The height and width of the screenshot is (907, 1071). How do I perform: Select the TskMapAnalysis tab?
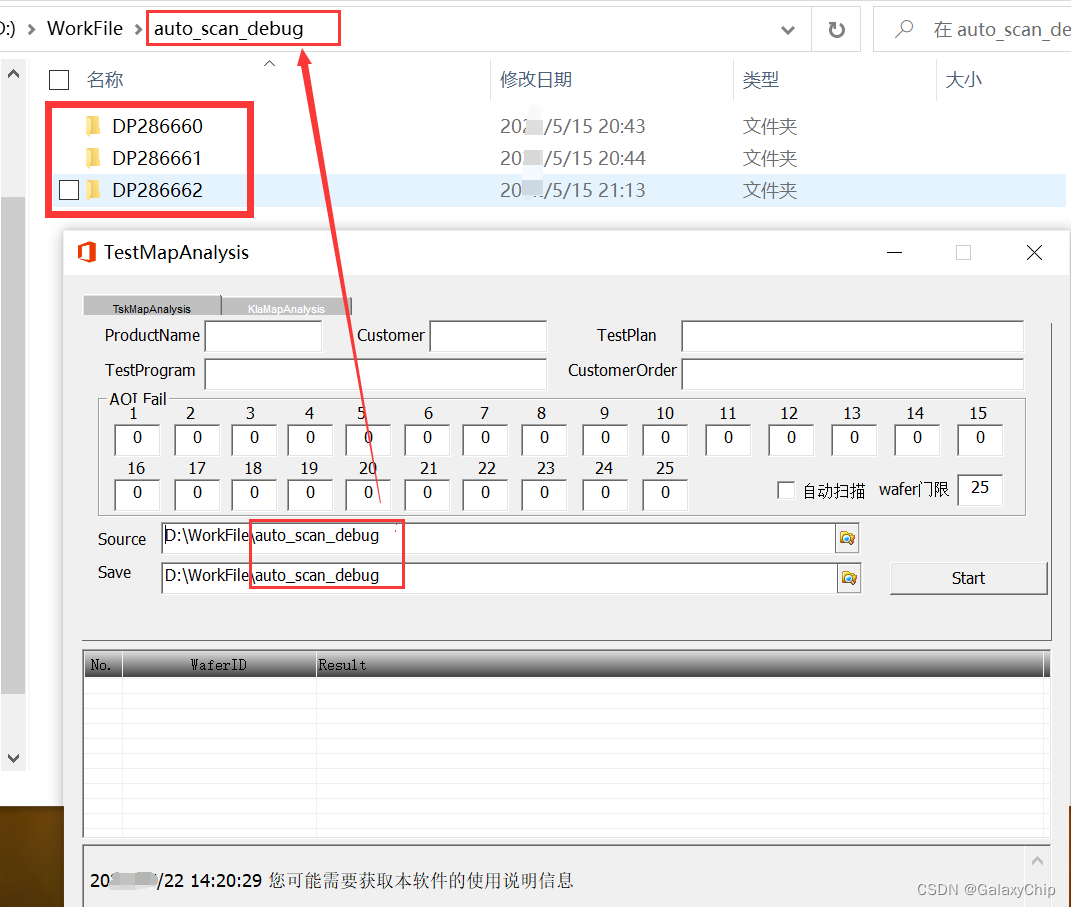[x=151, y=306]
